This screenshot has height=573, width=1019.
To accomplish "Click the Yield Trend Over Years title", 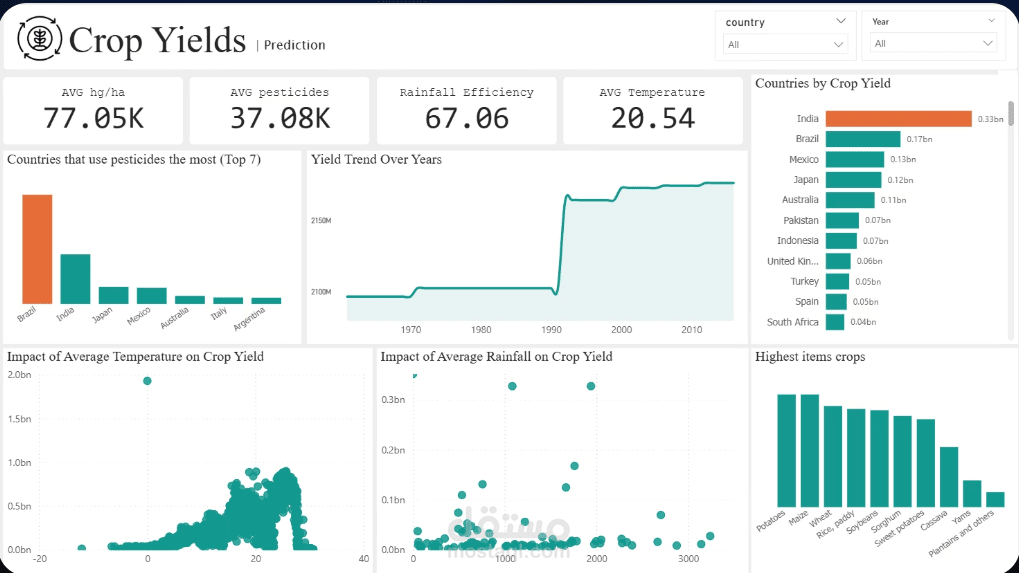I will coord(376,160).
